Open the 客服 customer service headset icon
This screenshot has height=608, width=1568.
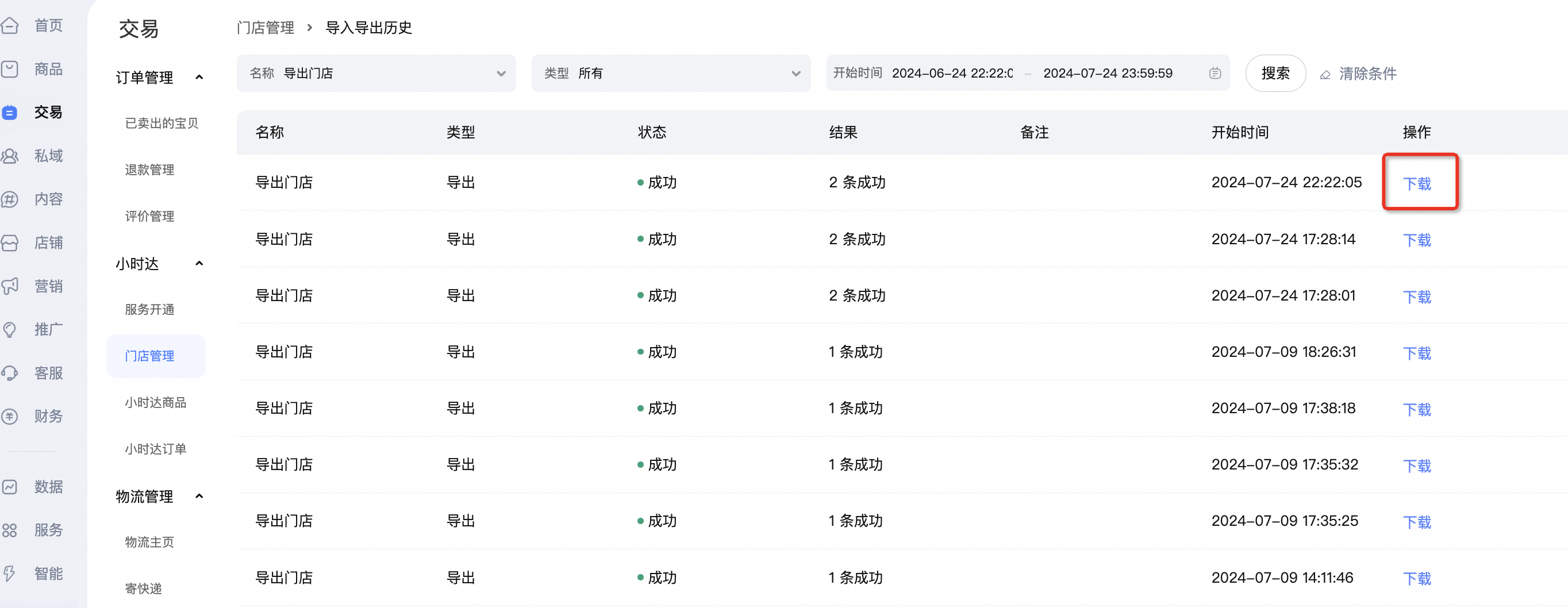9,373
